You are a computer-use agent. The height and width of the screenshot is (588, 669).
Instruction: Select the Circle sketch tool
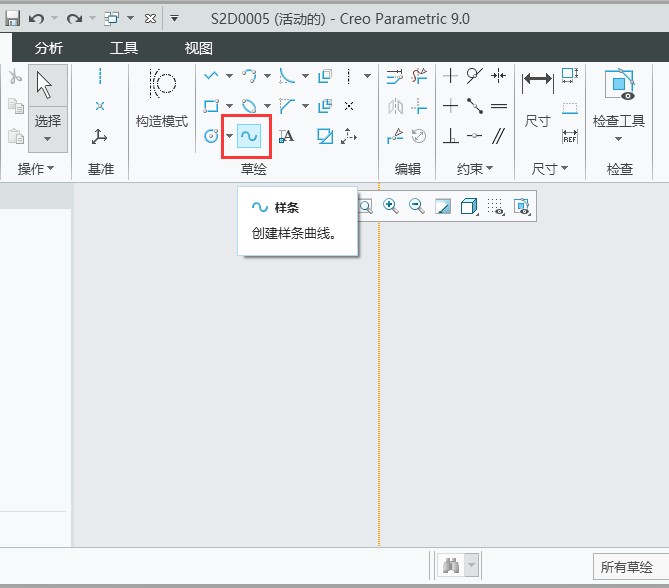[211, 136]
